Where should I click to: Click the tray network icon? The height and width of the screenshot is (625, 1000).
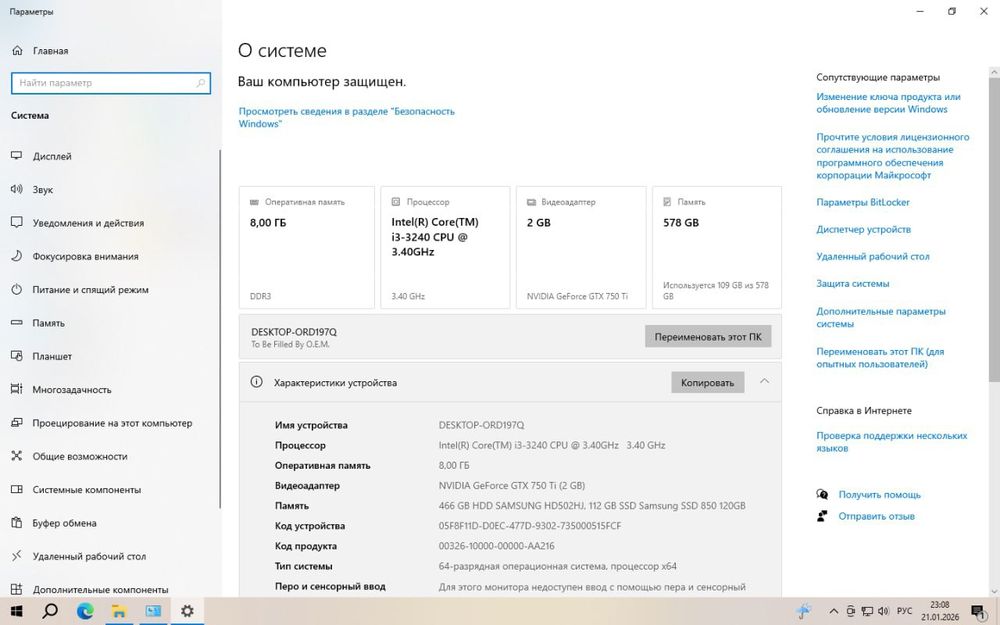867,611
